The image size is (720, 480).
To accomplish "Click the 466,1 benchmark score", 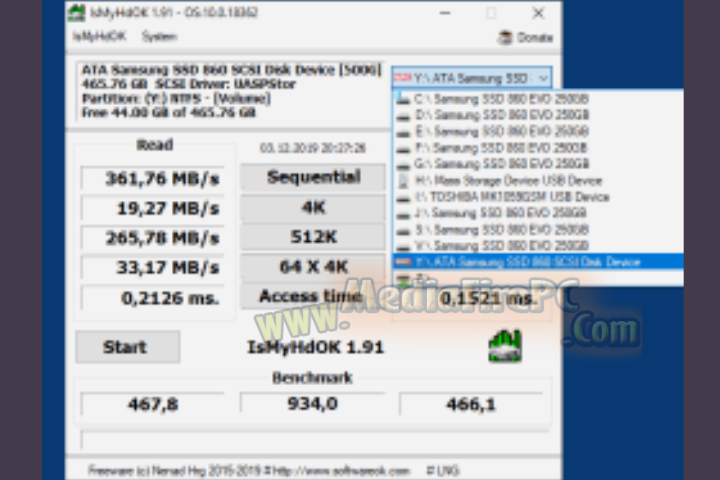I will [x=471, y=404].
